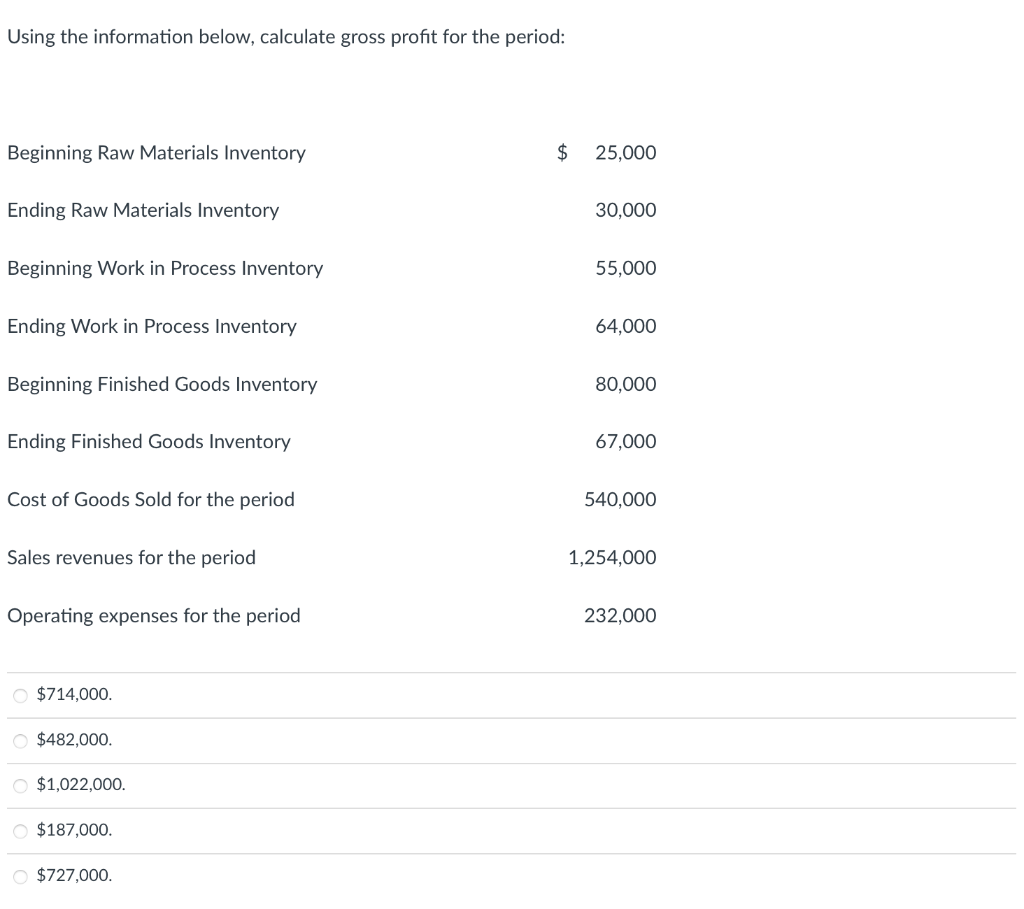Click the radio circle beside $727,000
The width and height of the screenshot is (1024, 909).
click(x=20, y=874)
